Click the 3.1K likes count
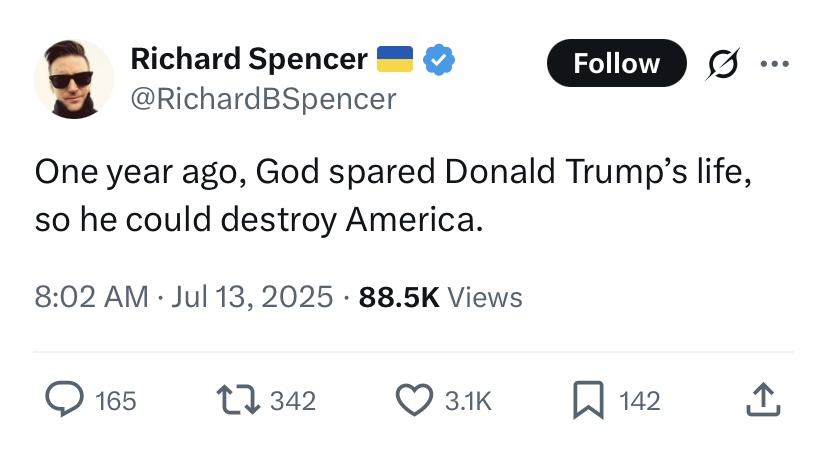The height and width of the screenshot is (453, 827). coord(468,401)
